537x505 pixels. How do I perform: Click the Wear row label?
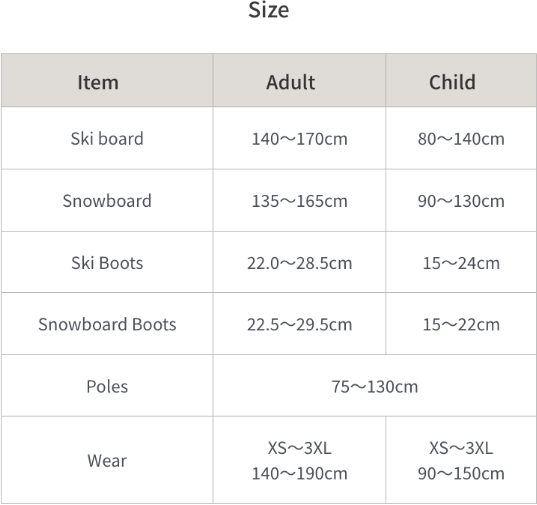(x=107, y=460)
